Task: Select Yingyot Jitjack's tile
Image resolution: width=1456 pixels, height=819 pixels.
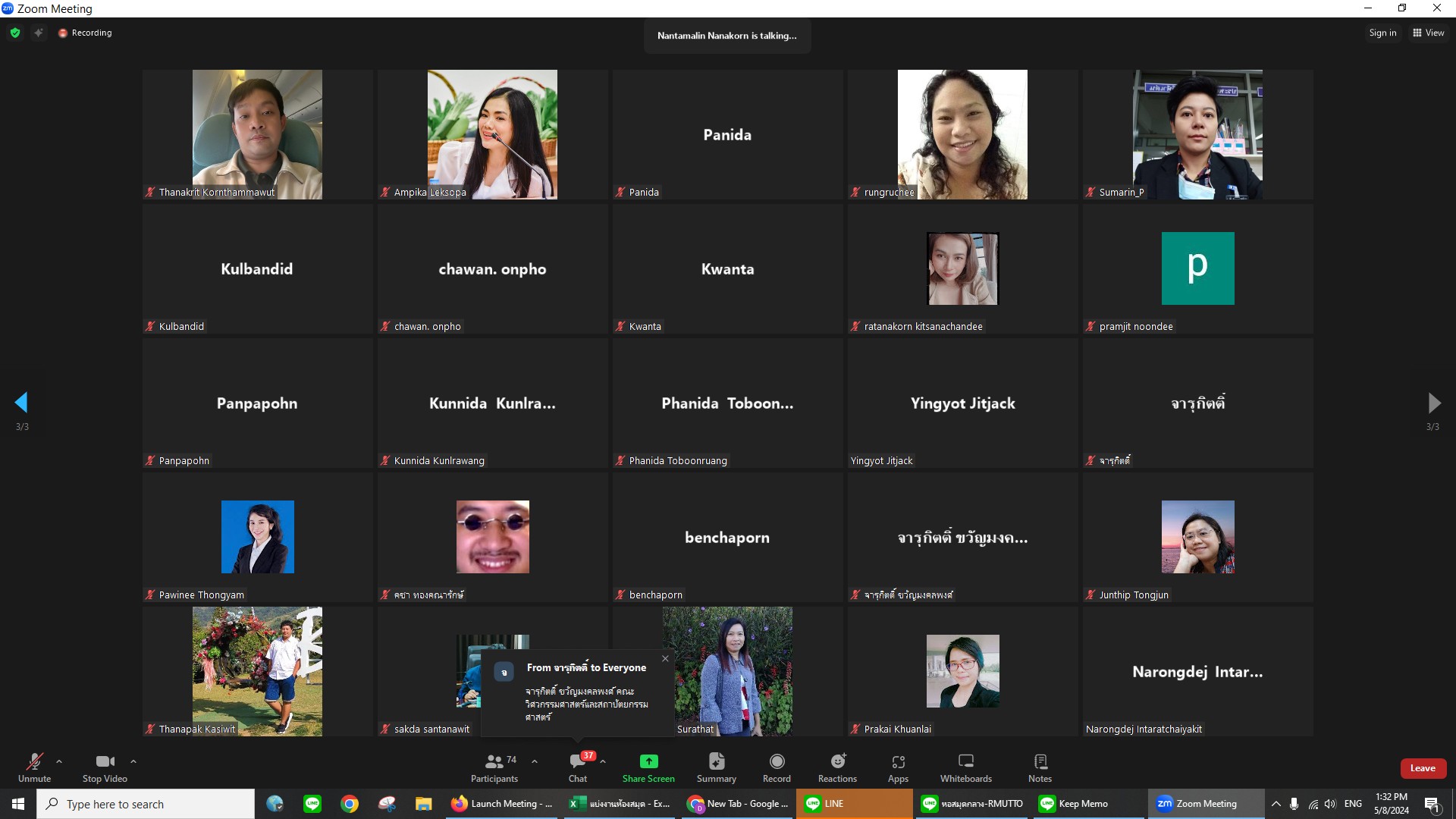Action: [962, 403]
